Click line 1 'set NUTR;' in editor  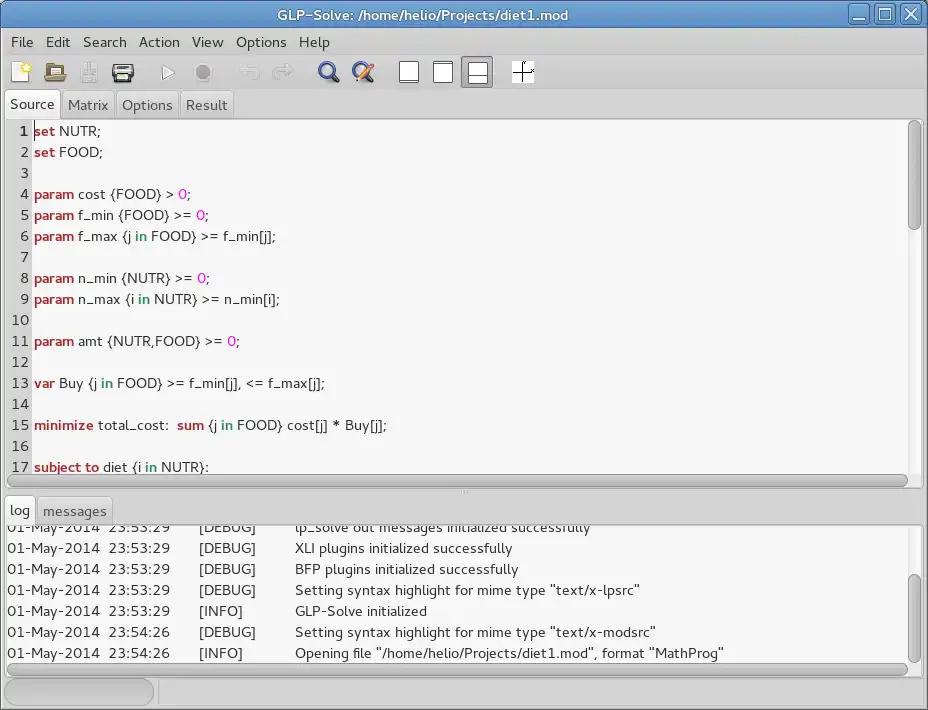pos(67,131)
